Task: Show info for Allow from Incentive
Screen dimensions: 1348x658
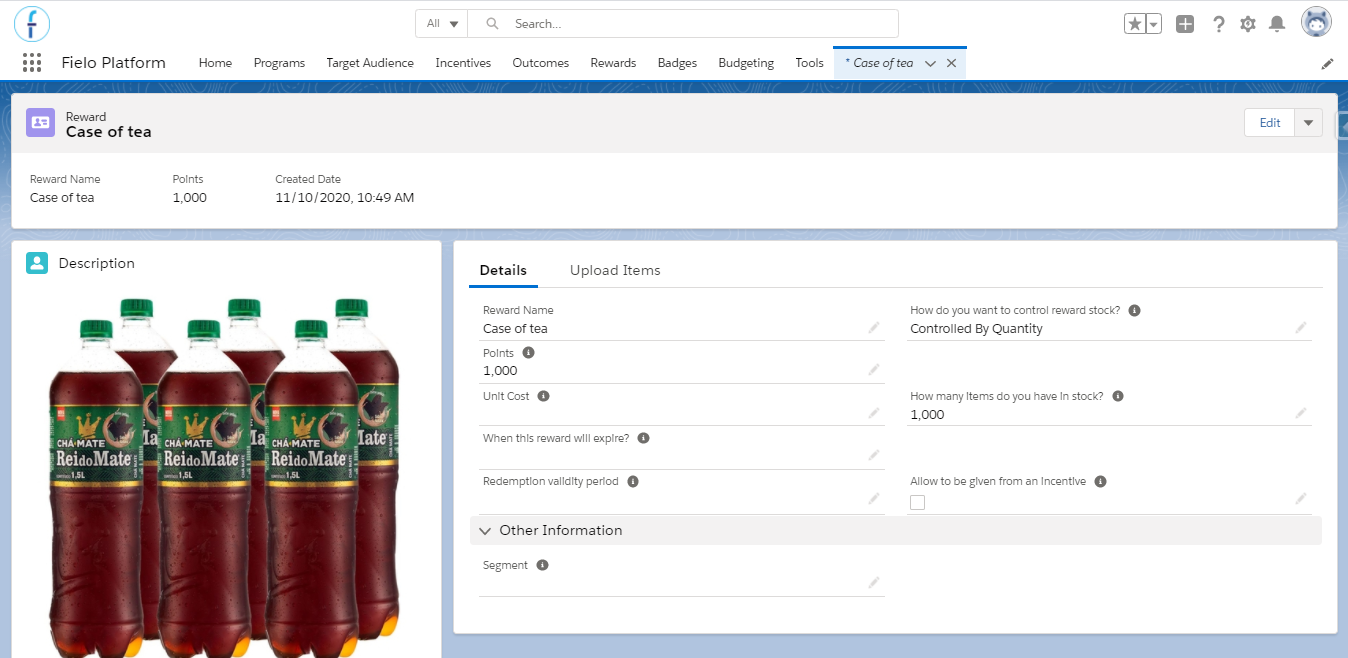Action: pyautogui.click(x=1100, y=481)
